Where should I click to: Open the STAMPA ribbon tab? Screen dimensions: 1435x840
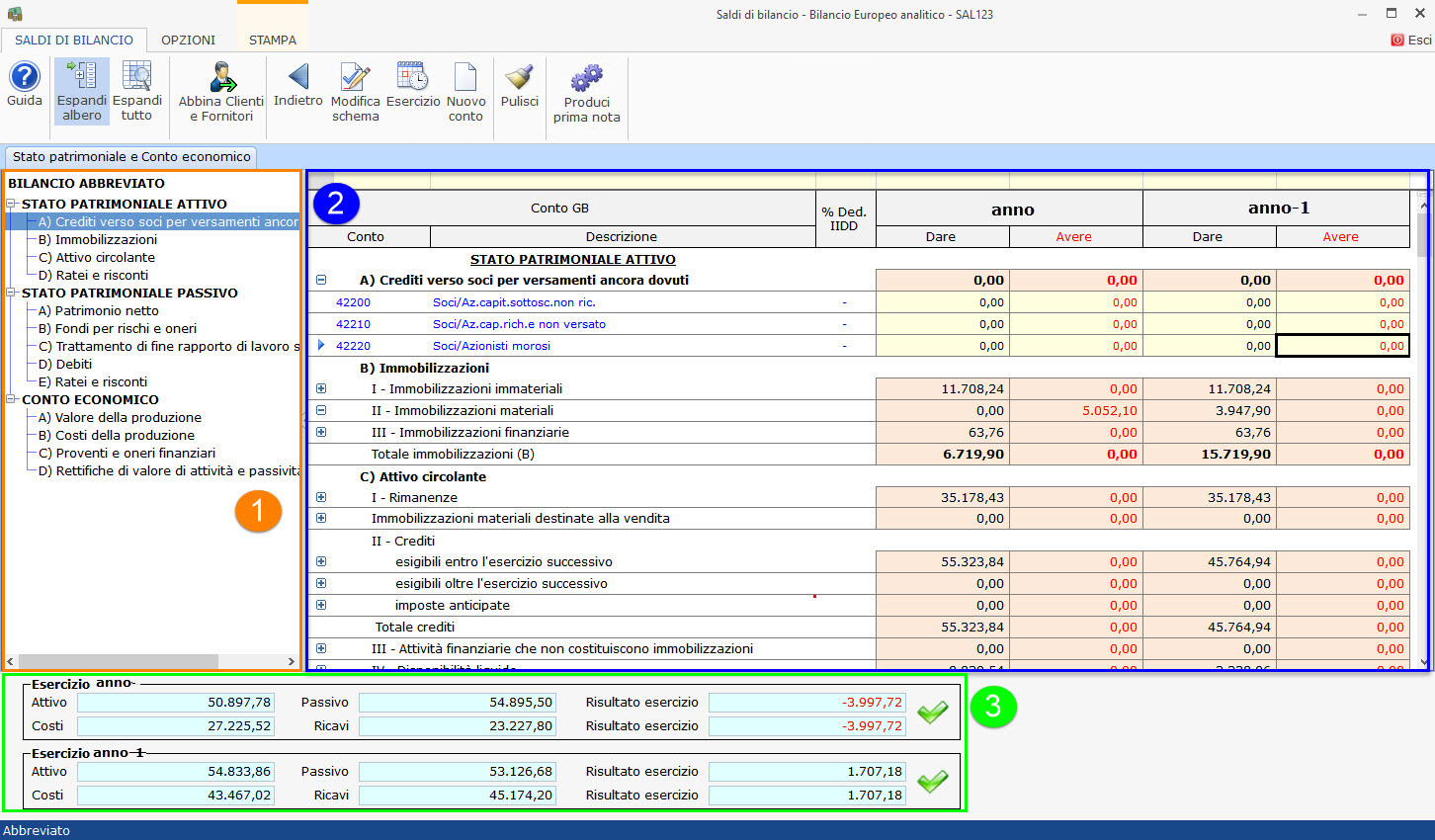(x=272, y=40)
